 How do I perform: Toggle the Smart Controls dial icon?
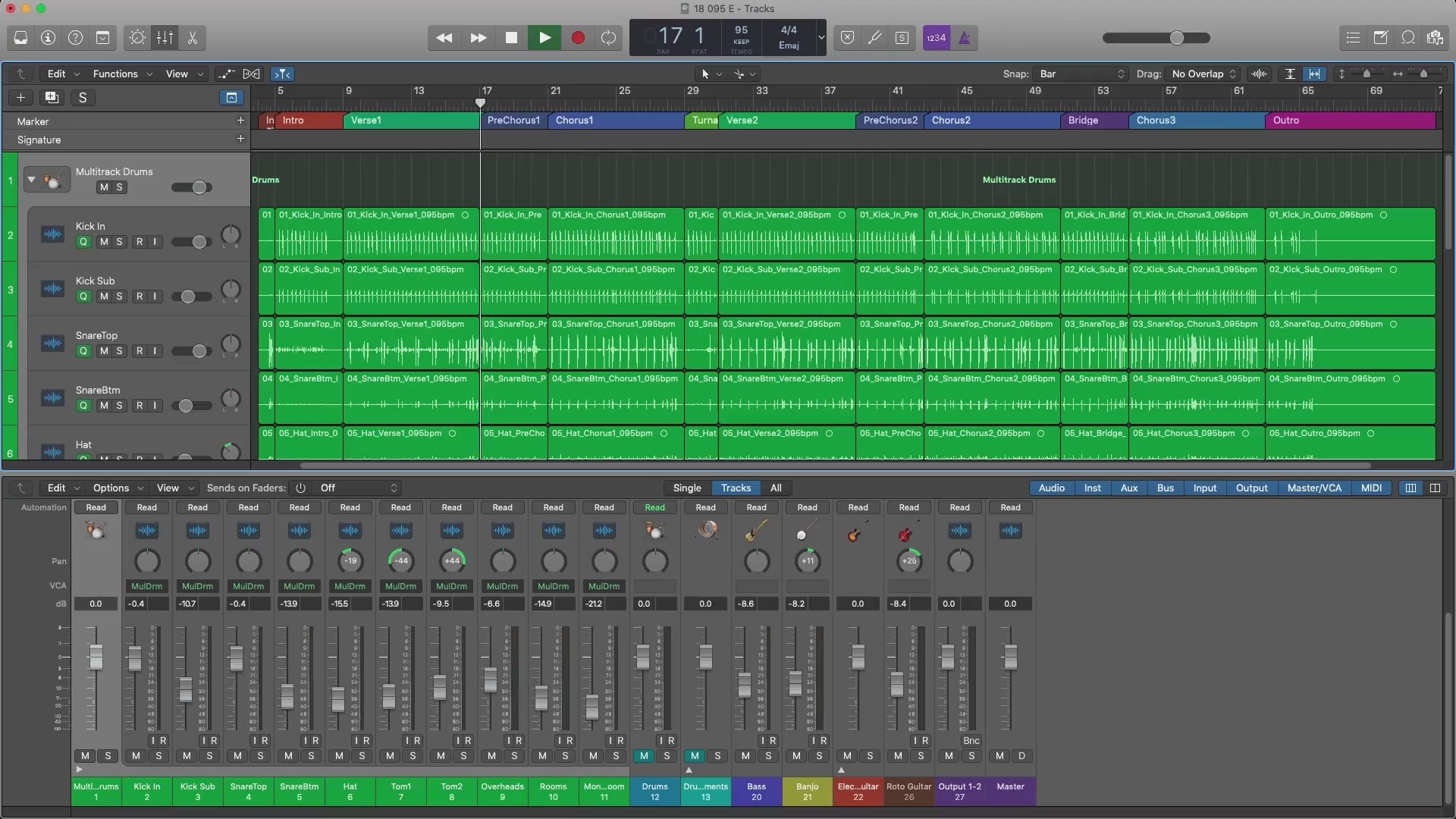tap(137, 37)
